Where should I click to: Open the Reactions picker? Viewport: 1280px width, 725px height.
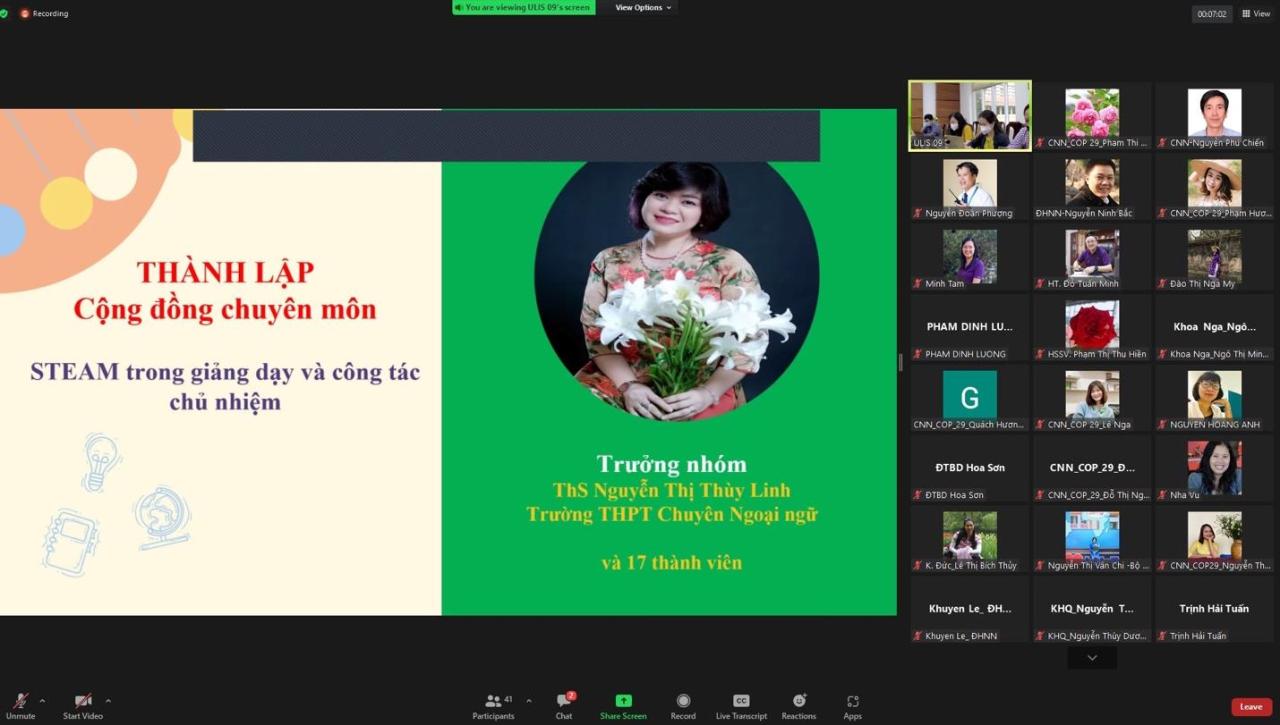tap(798, 705)
